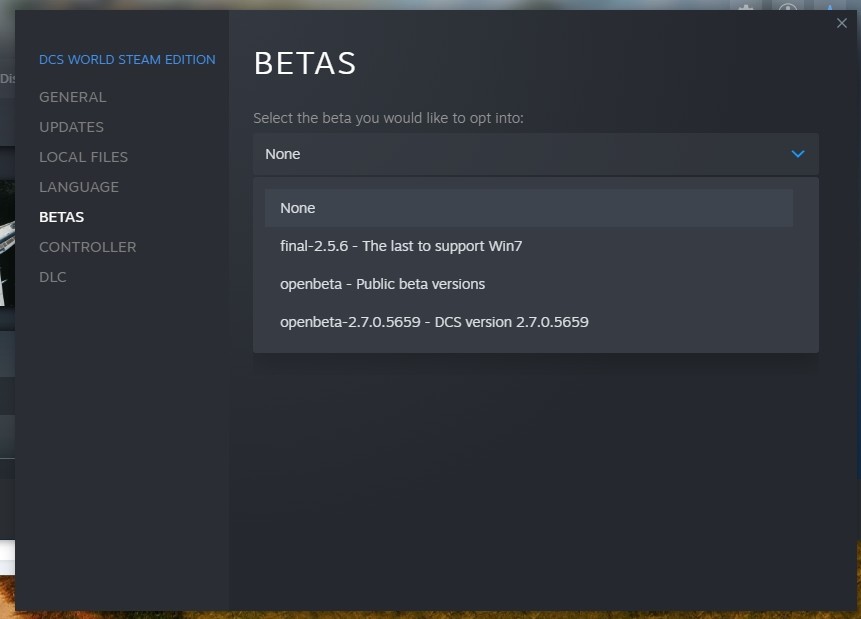Screen dimensions: 861x619
Task: Click the blue chevron on beta dropdown
Action: pos(797,154)
